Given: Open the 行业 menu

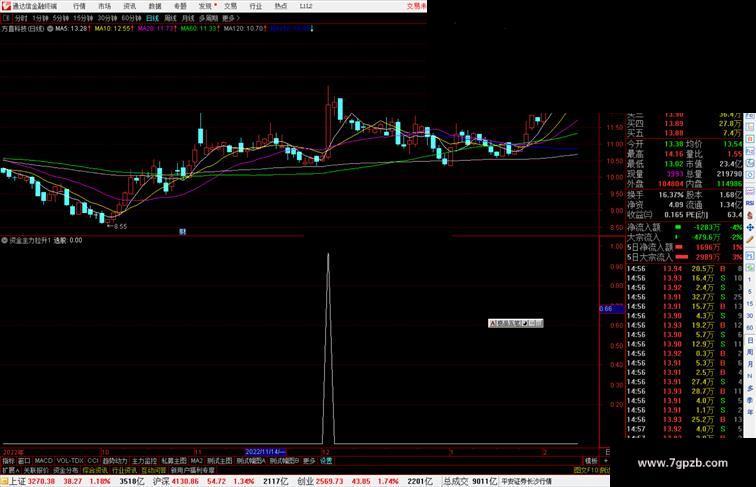Looking at the screenshot, I should click(255, 6).
